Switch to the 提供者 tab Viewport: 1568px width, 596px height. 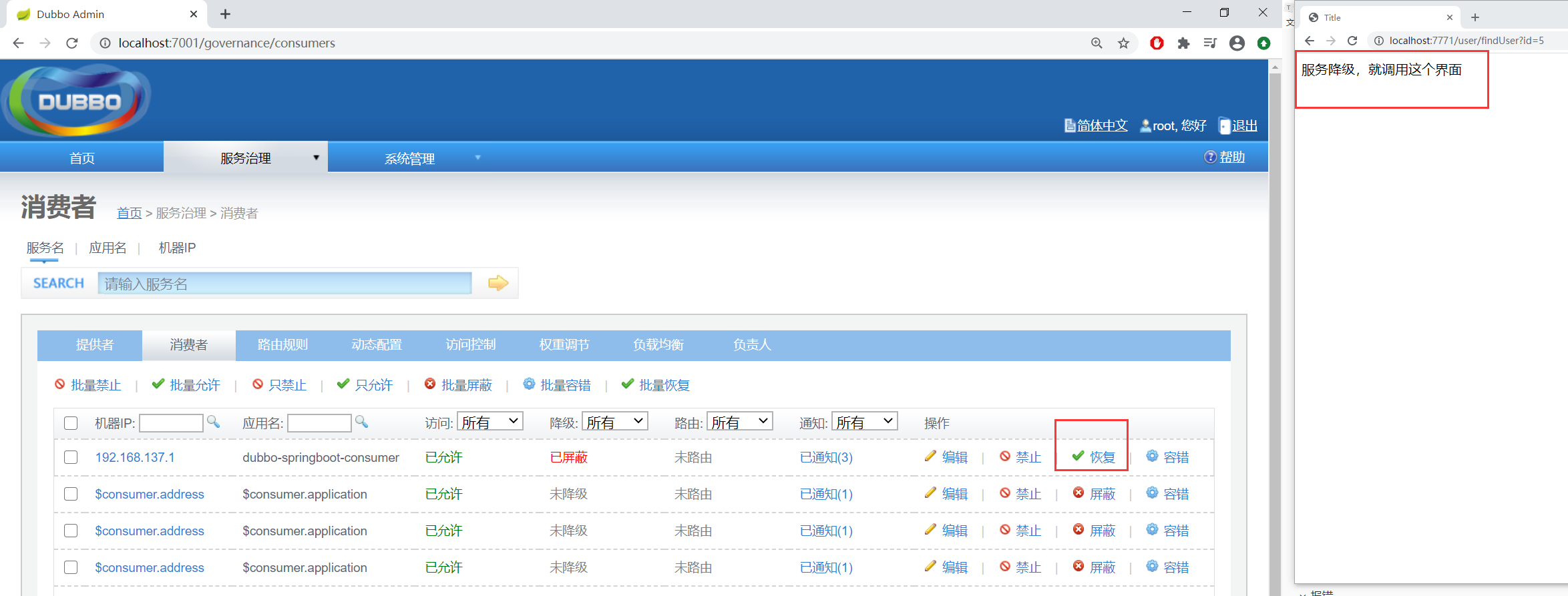click(95, 345)
